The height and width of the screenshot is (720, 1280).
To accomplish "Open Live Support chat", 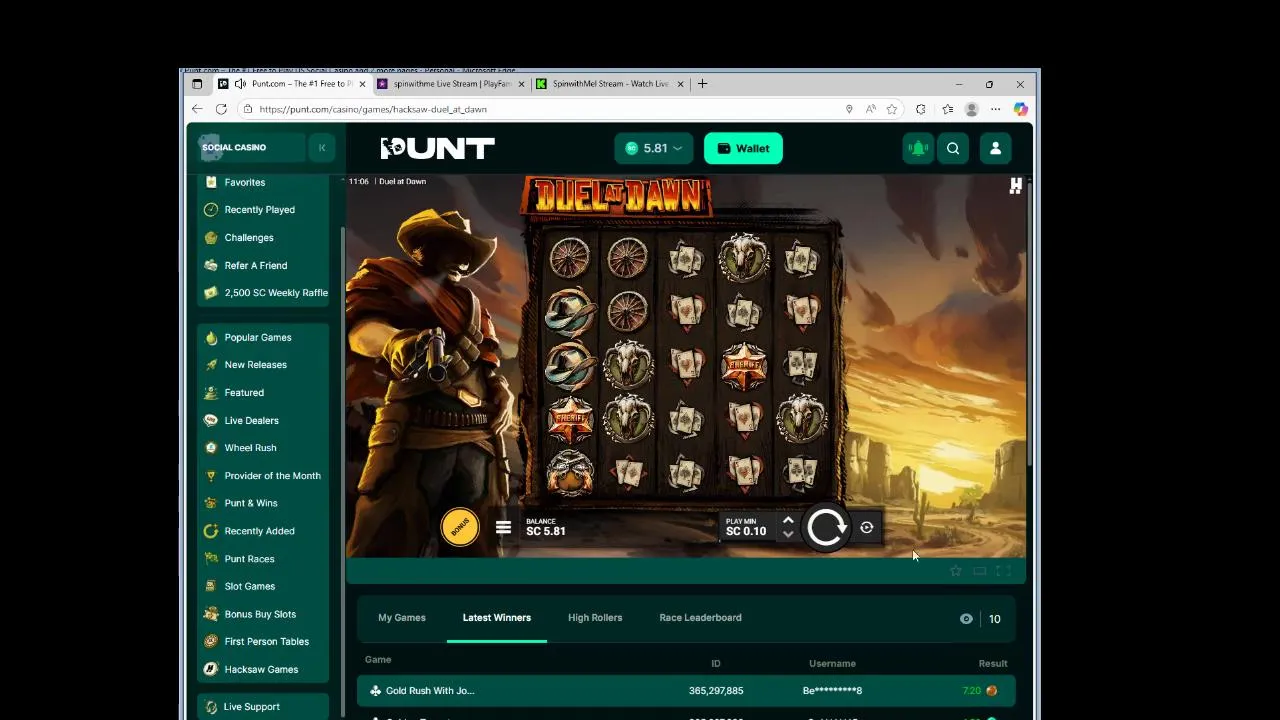I will point(251,707).
